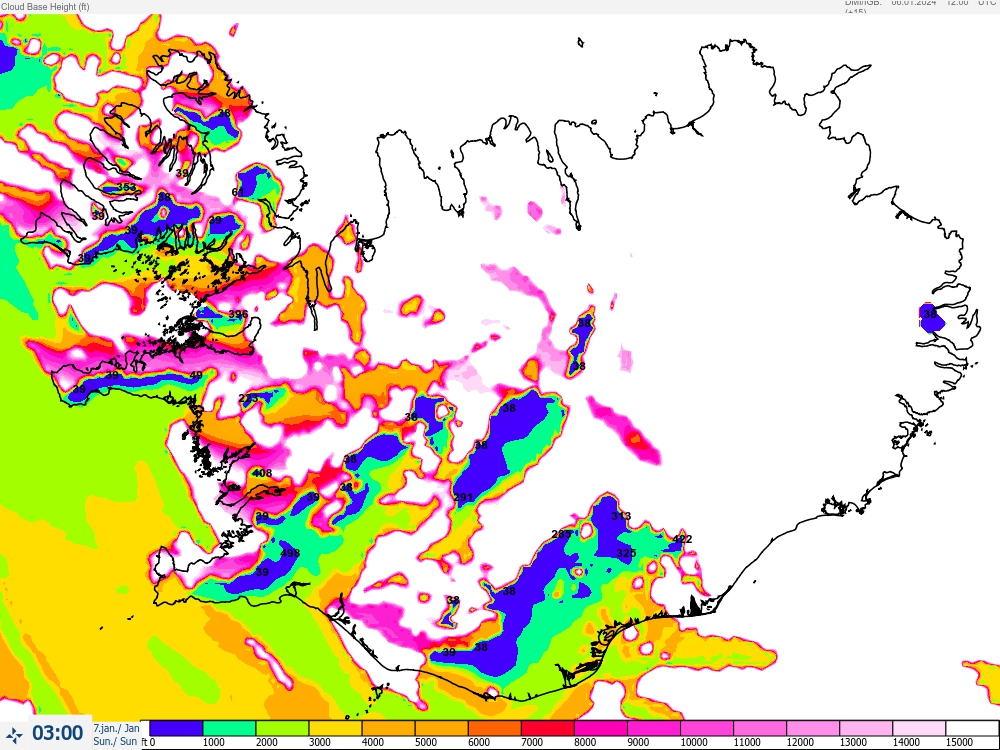Click the '9000' legend scale label
The height and width of the screenshot is (750, 1000).
tap(638, 742)
